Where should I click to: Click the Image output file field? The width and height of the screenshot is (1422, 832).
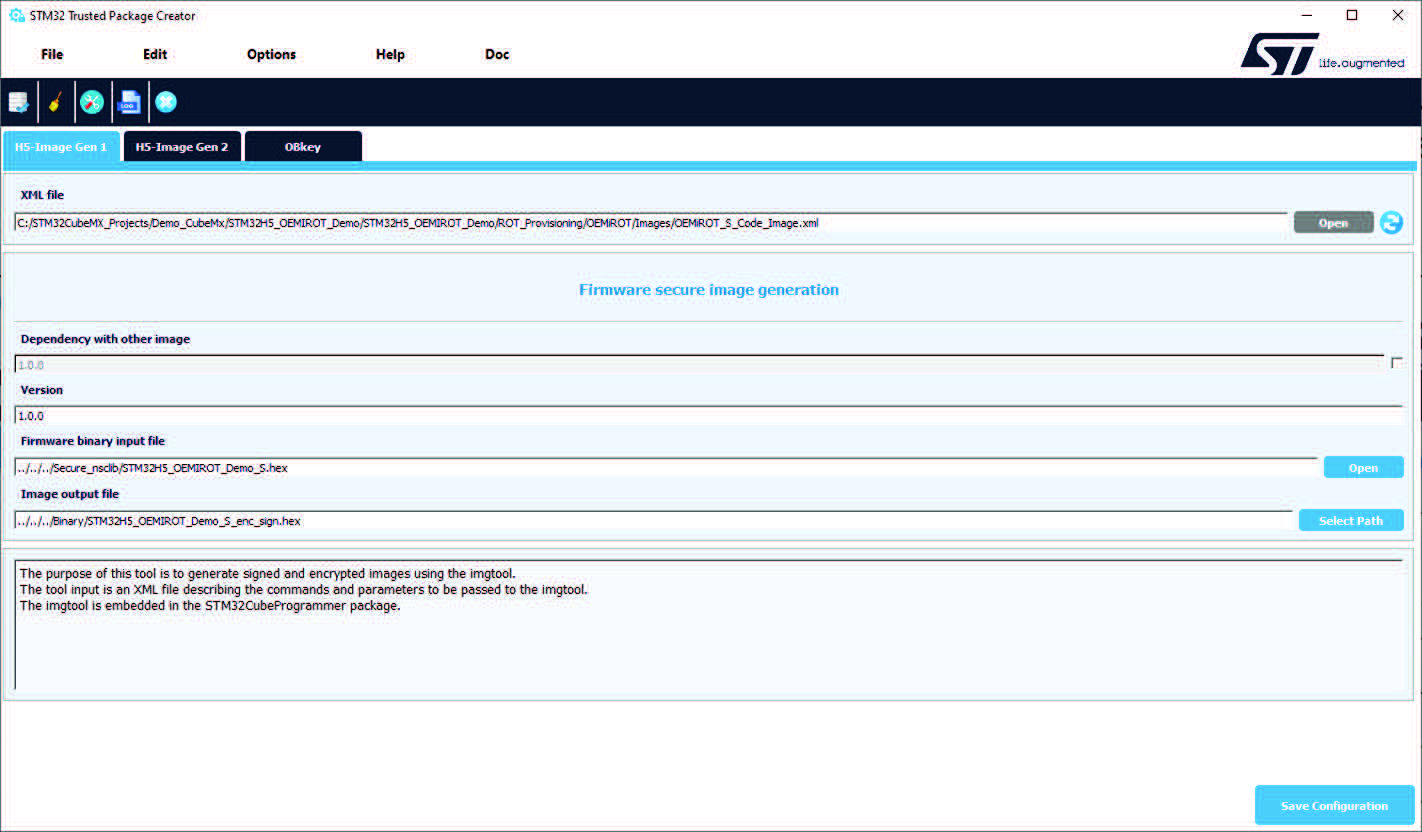(654, 520)
